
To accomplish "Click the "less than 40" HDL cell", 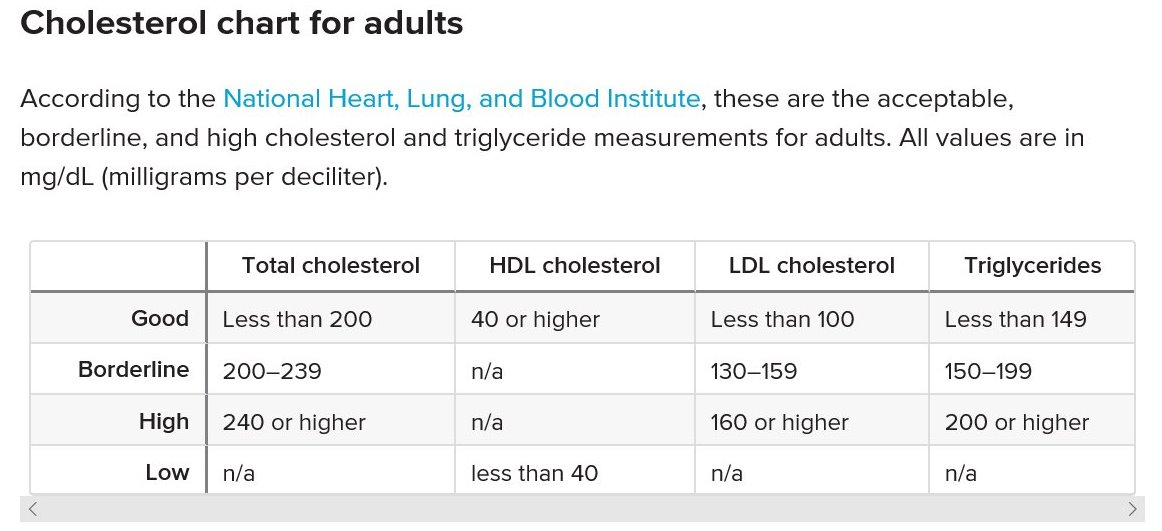I will (534, 474).
